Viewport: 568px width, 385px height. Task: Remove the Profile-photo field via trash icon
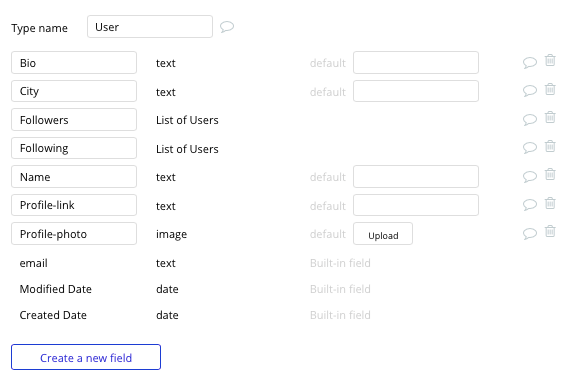point(550,231)
